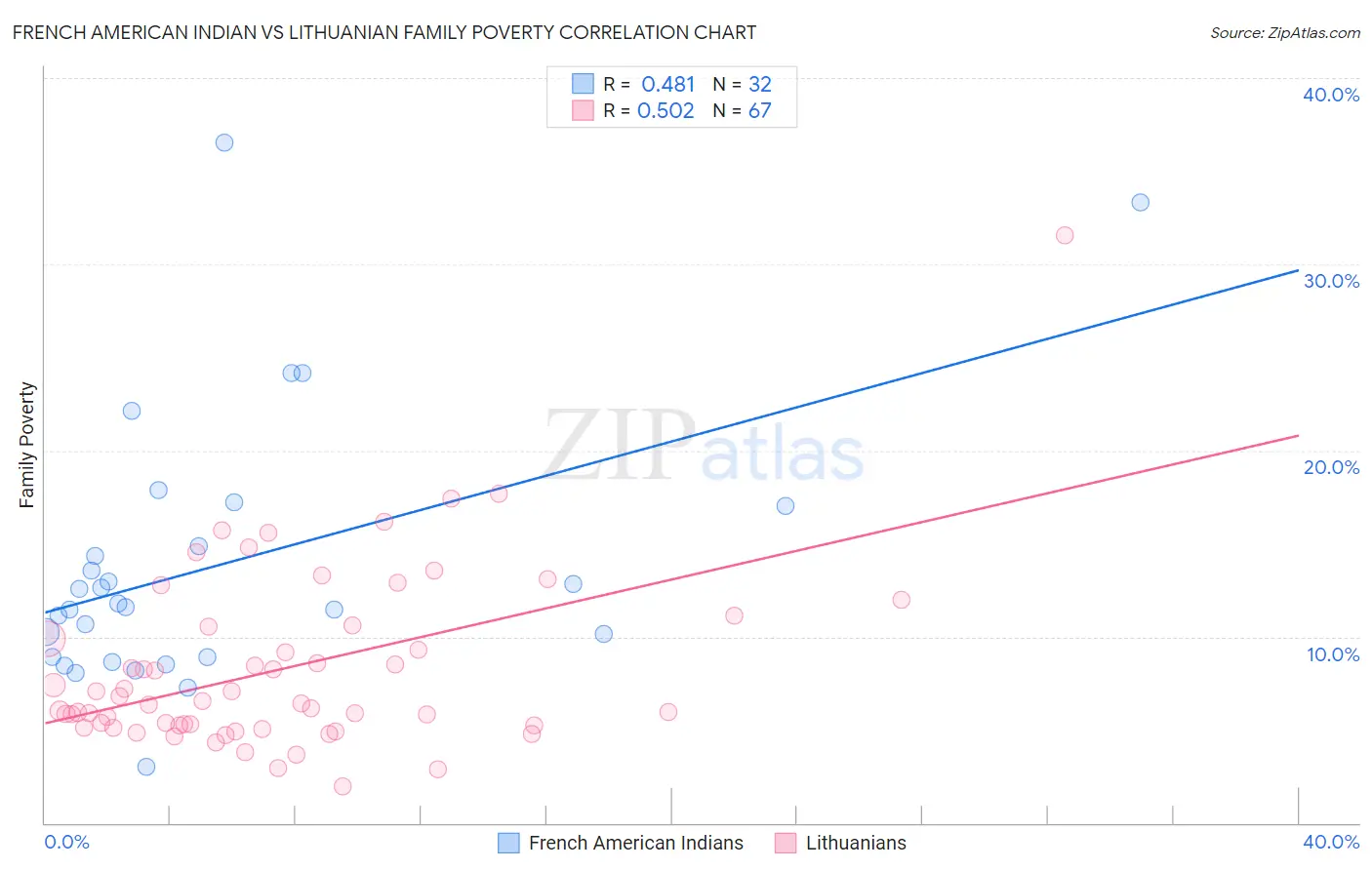Open the ZipAtlas.com source link
1372x870 pixels.
(x=1284, y=33)
